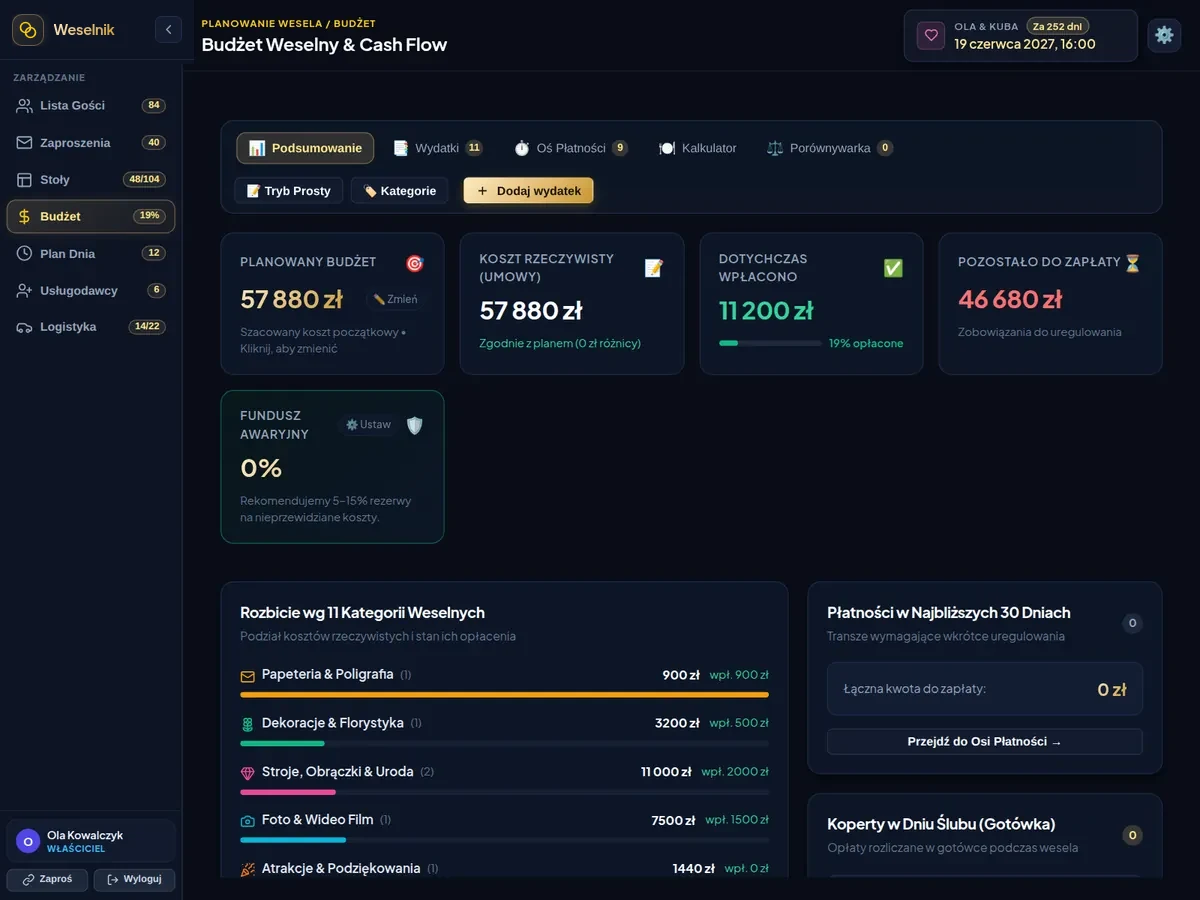
Task: Switch to the Wydatki tab
Action: (x=438, y=148)
